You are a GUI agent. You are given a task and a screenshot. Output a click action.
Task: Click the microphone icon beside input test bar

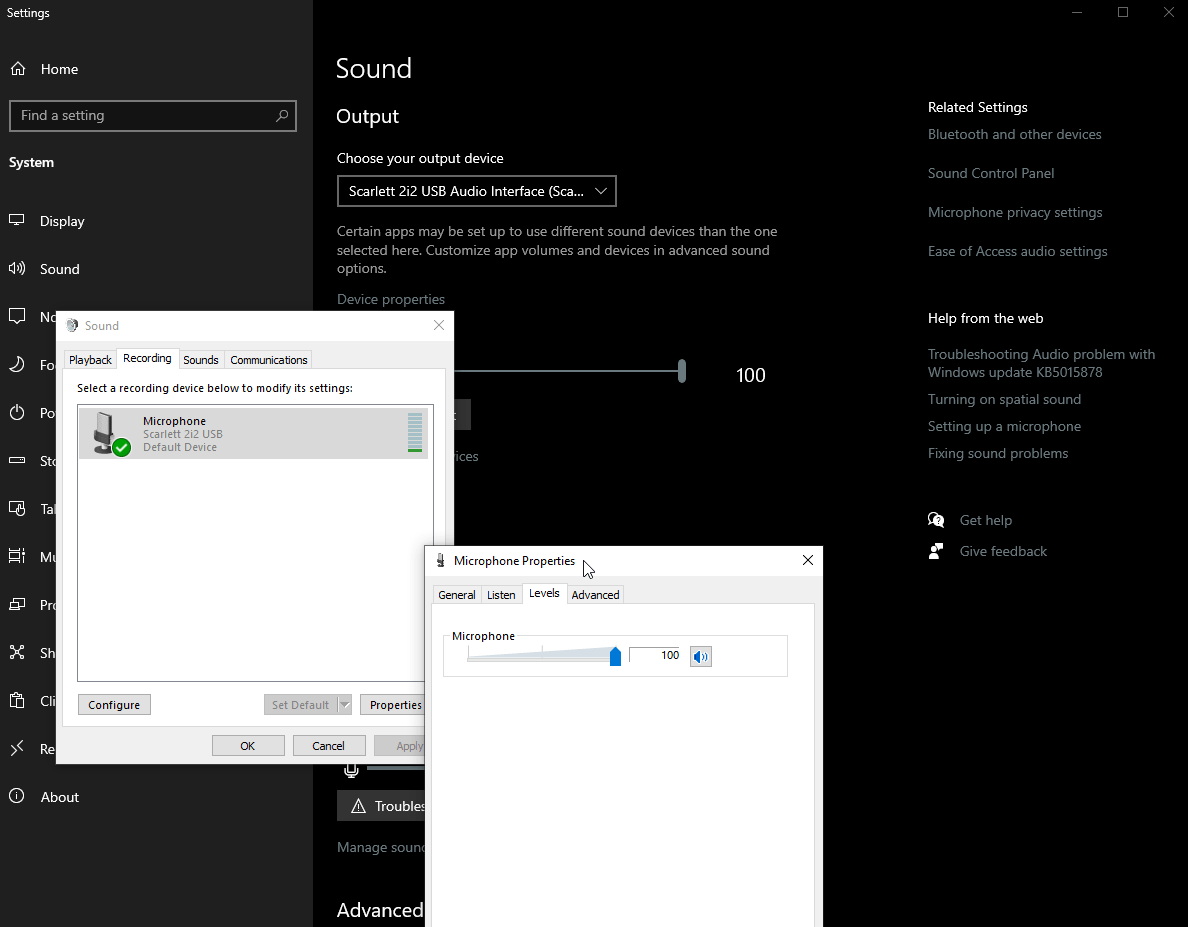[351, 770]
